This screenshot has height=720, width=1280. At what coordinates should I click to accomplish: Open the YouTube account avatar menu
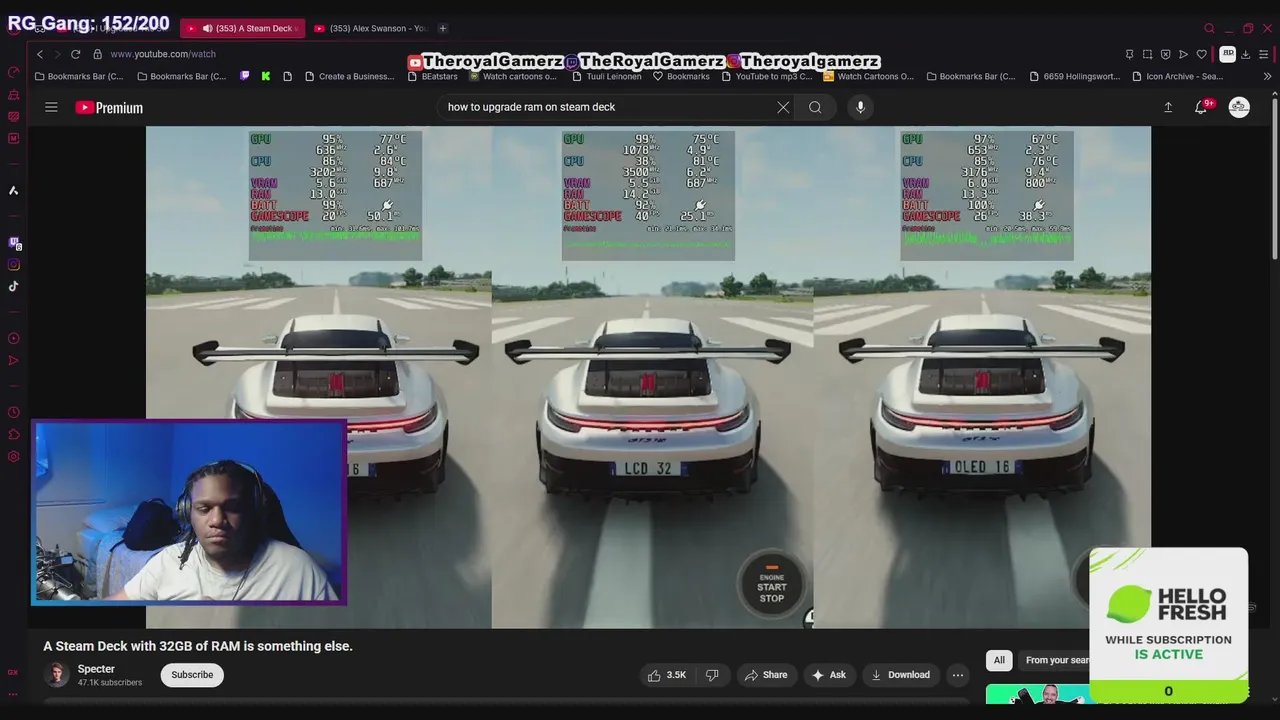point(1239,107)
